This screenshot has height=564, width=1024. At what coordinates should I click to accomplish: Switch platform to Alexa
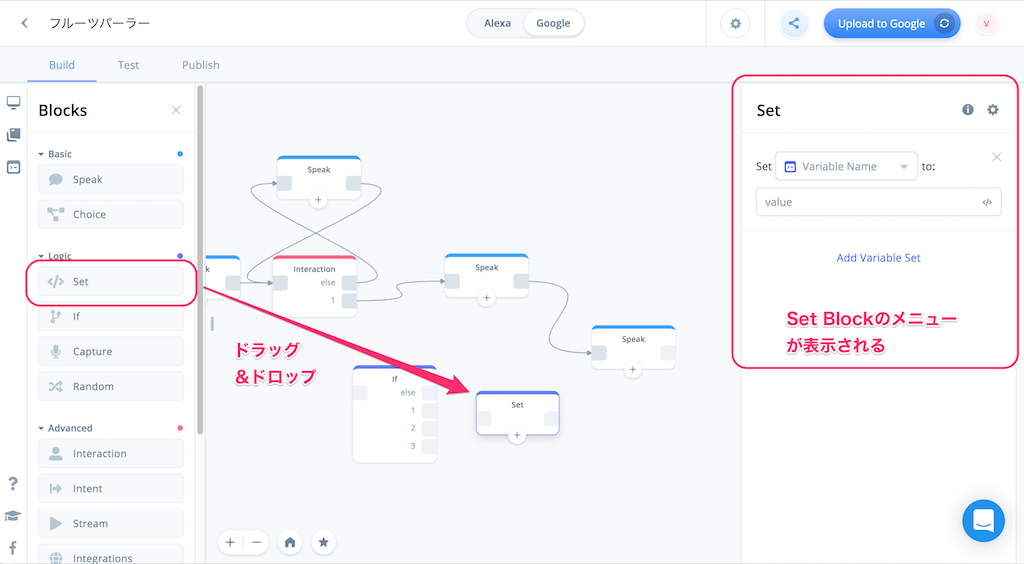pyautogui.click(x=497, y=24)
